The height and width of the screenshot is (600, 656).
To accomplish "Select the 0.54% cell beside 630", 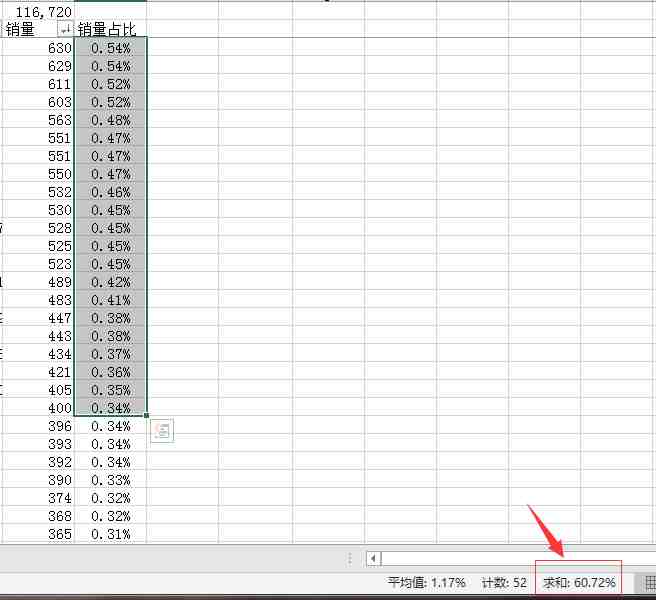I will (110, 48).
